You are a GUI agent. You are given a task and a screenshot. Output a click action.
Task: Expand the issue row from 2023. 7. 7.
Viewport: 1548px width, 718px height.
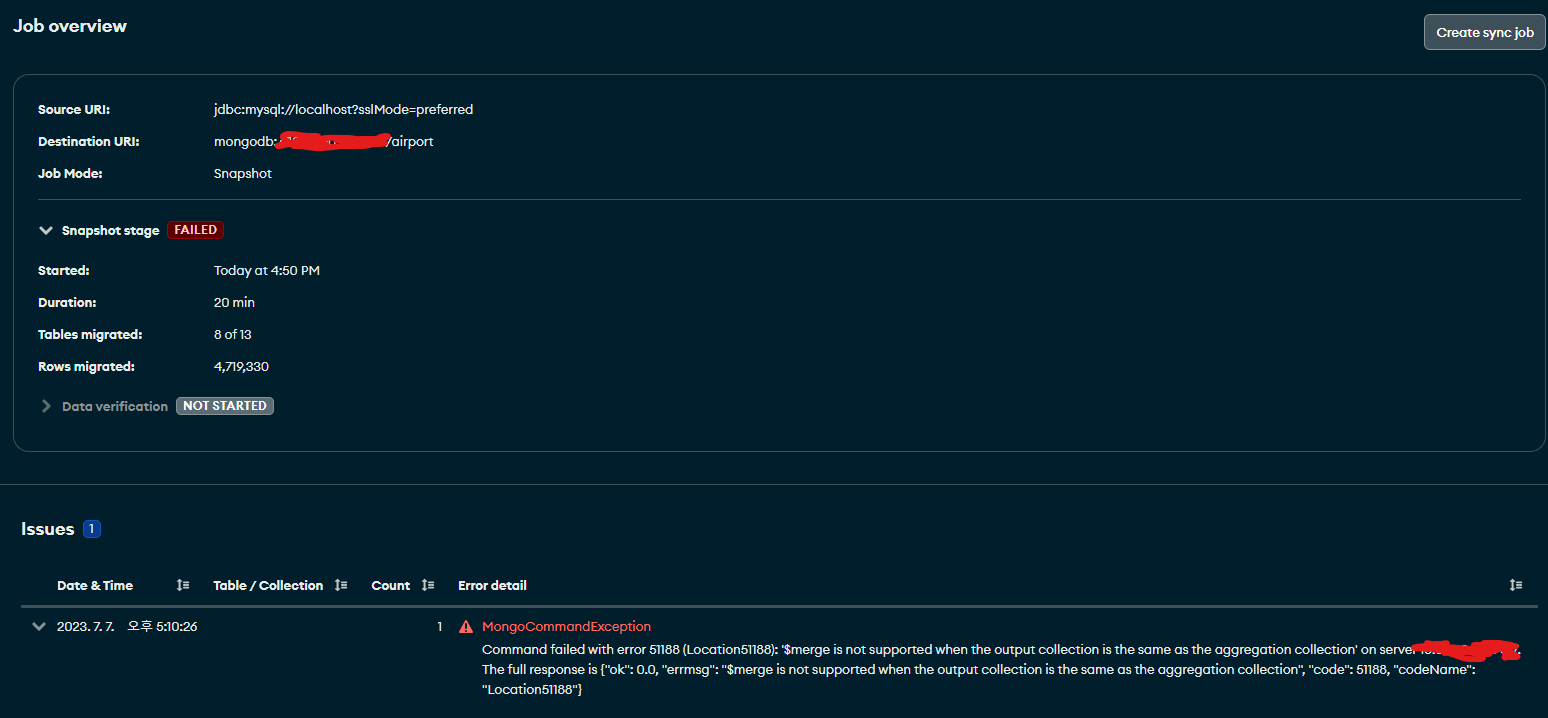point(39,627)
